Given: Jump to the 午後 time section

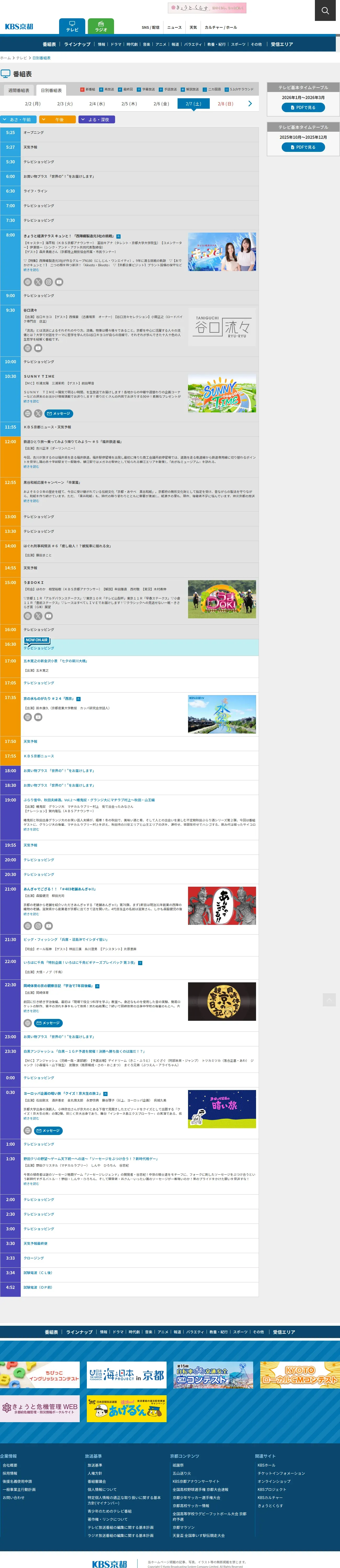Looking at the screenshot, I should click(57, 119).
